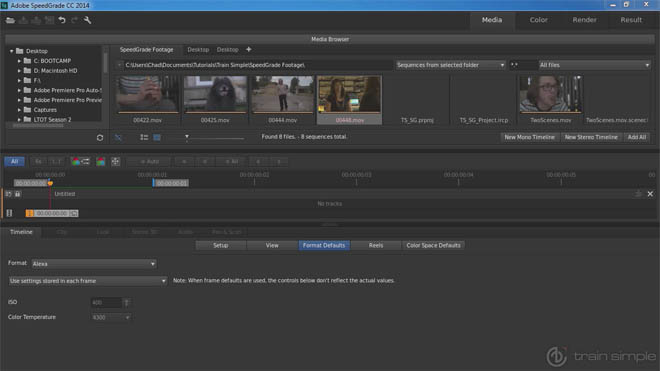The image size is (660, 371).
Task: Click the Format Defaults sub-tab
Action: 324,245
